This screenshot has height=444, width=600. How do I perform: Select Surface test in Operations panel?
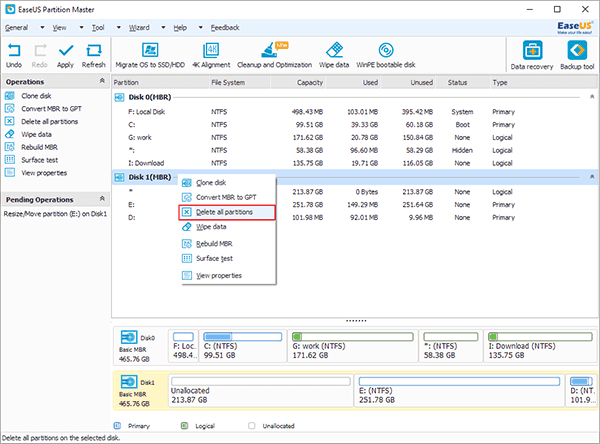(x=40, y=160)
